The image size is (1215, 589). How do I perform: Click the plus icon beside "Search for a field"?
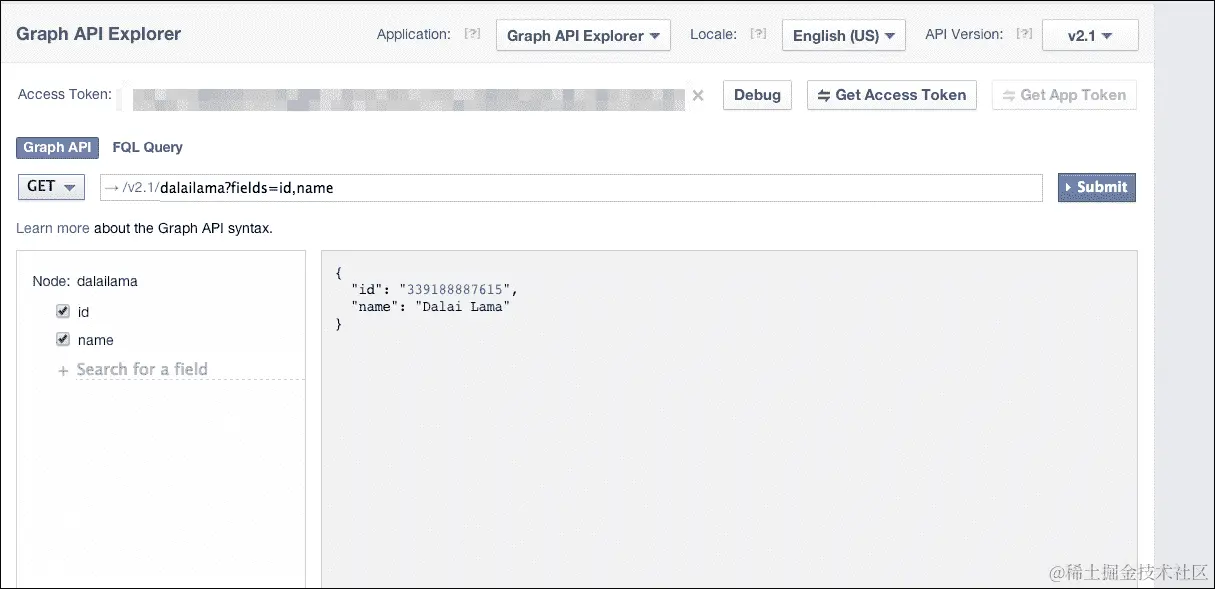coord(63,369)
